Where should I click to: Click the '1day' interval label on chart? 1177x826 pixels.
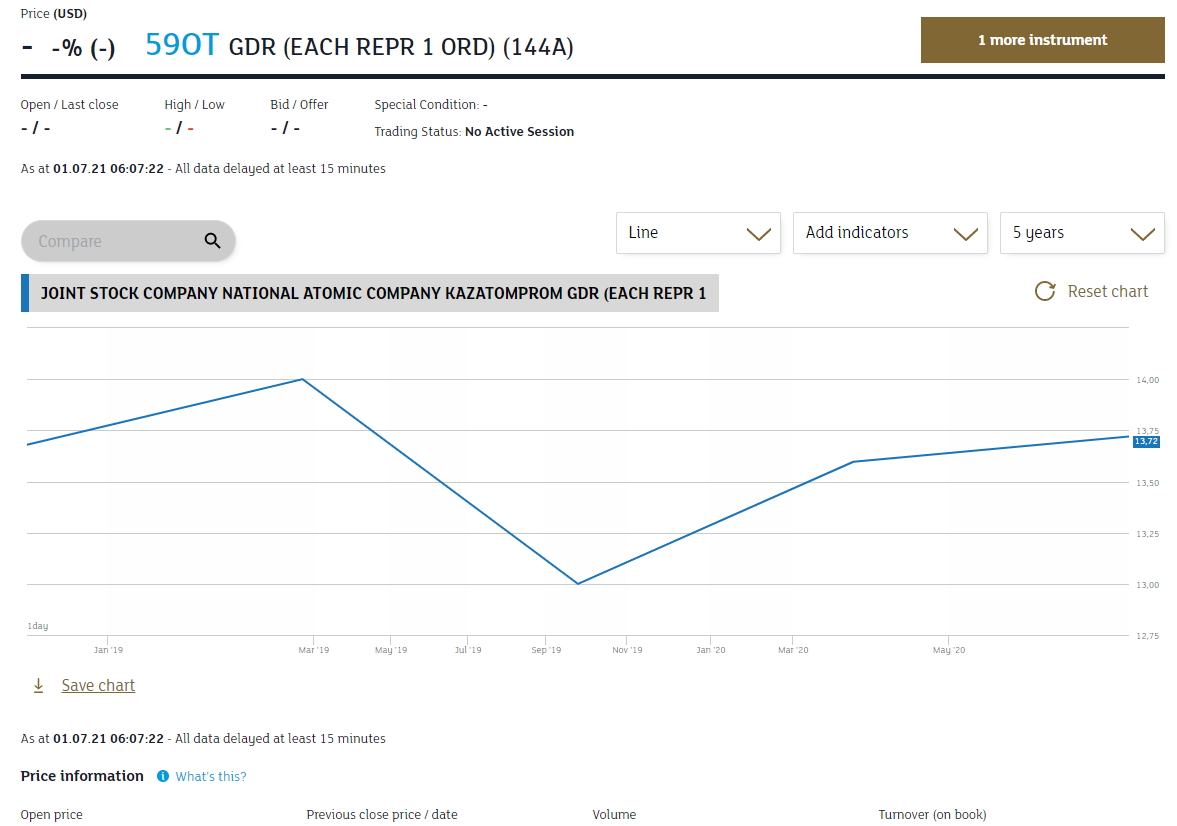click(x=38, y=626)
